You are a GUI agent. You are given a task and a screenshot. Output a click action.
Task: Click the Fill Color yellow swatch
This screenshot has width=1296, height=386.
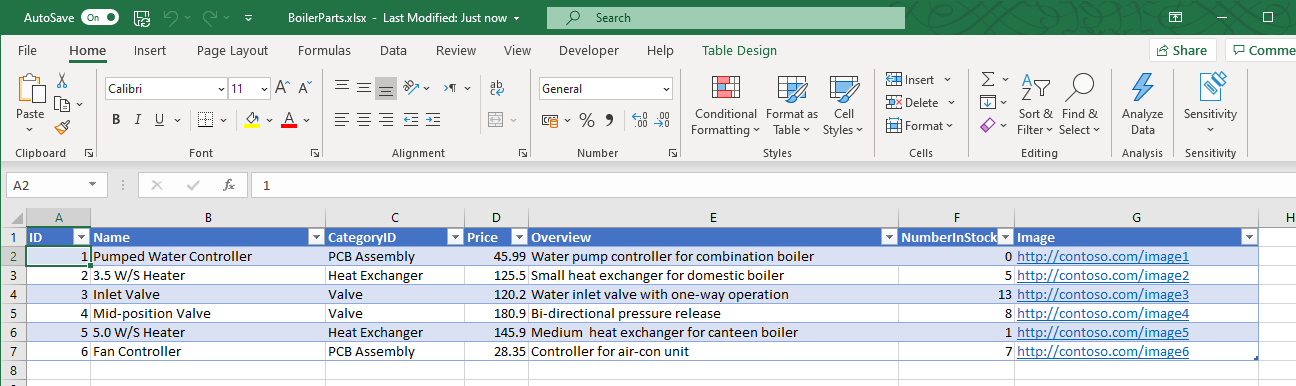252,120
